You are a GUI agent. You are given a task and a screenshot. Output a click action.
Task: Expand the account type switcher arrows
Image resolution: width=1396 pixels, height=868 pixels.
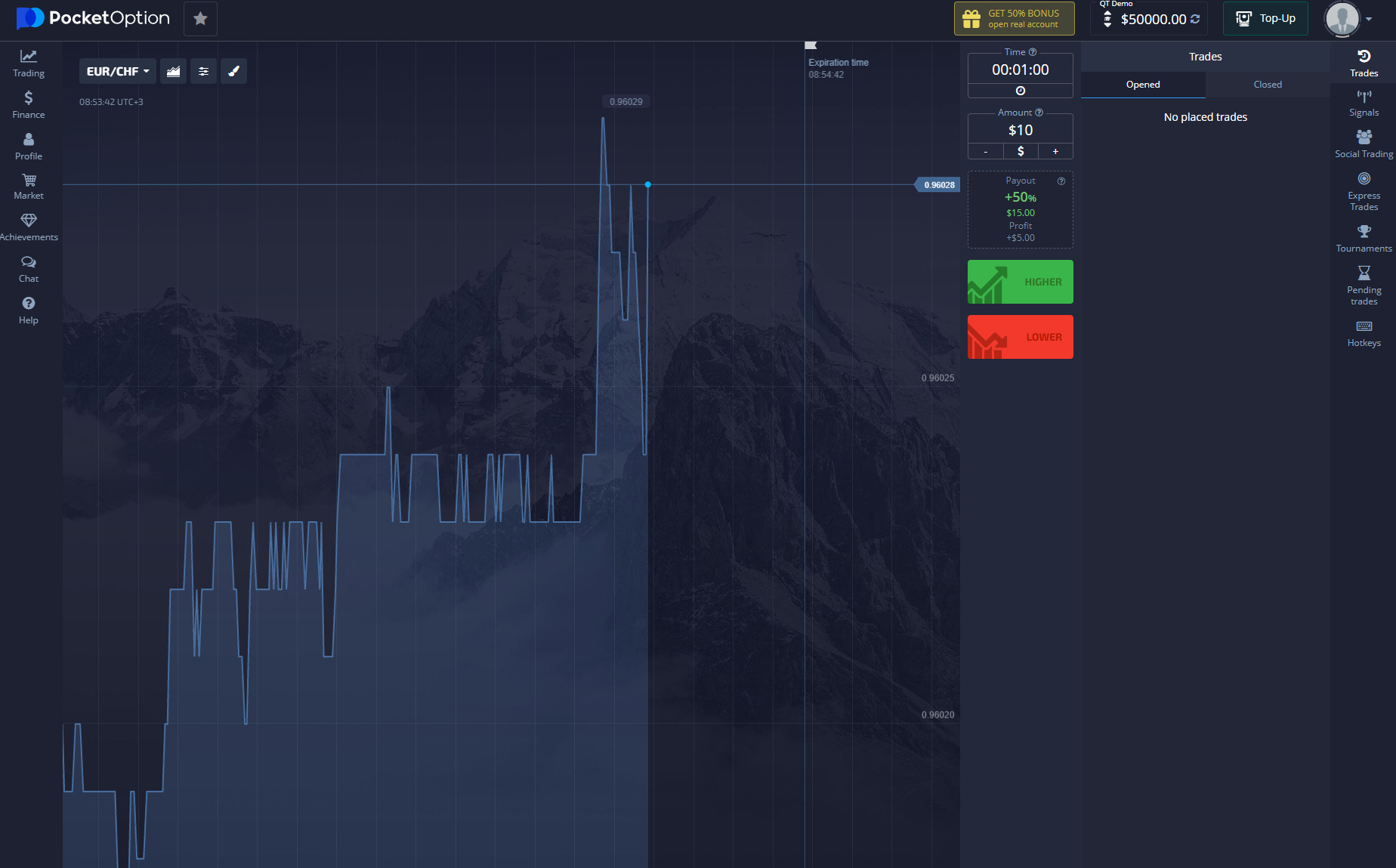pyautogui.click(x=1107, y=19)
